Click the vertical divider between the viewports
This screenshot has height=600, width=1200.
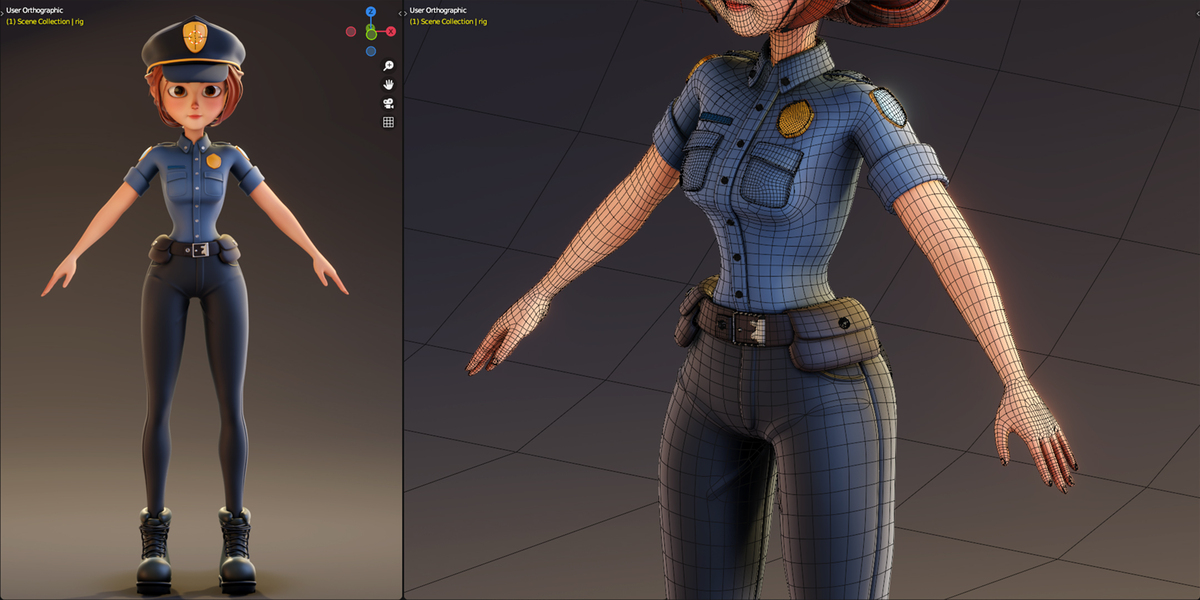tap(402, 300)
